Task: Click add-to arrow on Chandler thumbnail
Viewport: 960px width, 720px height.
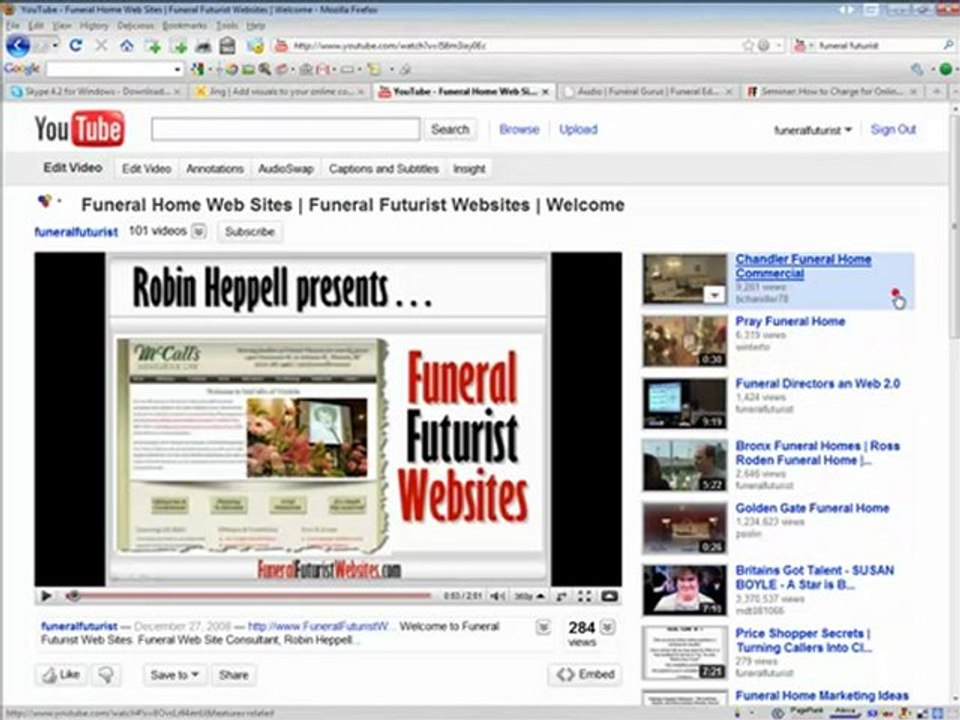Action: point(714,296)
